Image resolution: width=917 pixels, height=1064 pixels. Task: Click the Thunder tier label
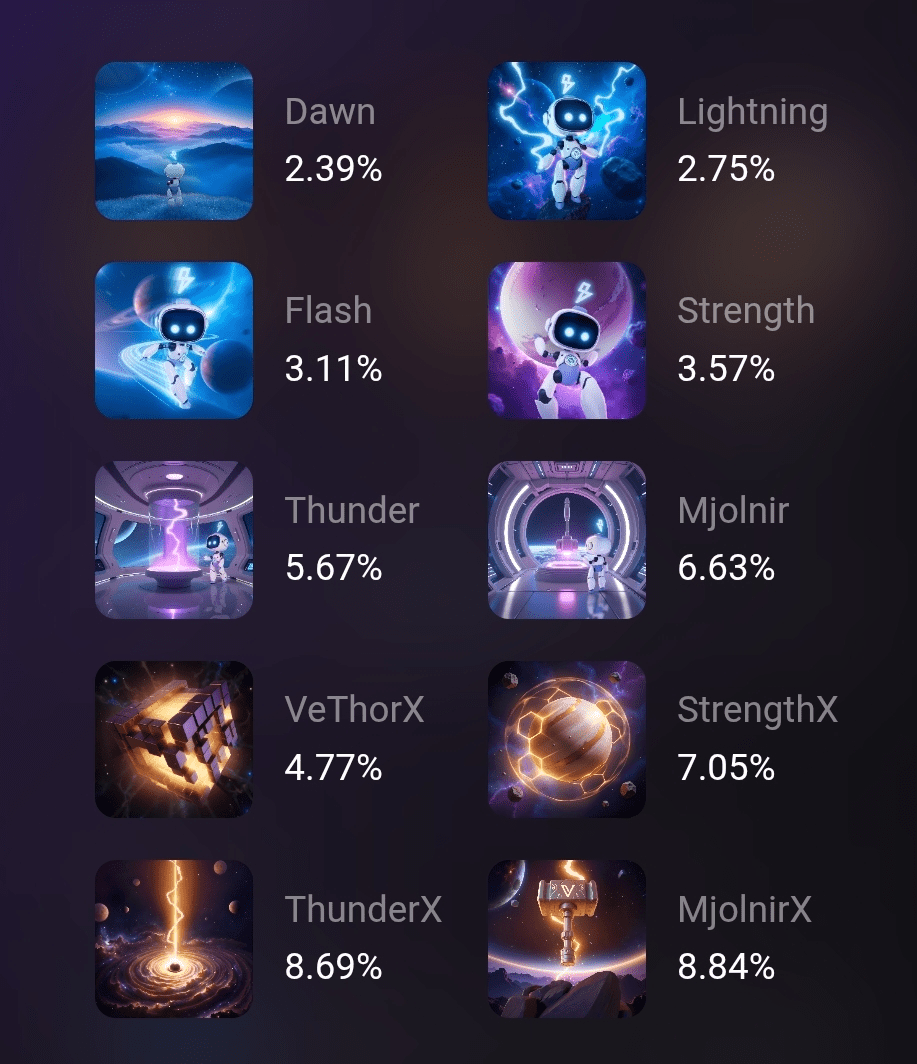coord(352,510)
